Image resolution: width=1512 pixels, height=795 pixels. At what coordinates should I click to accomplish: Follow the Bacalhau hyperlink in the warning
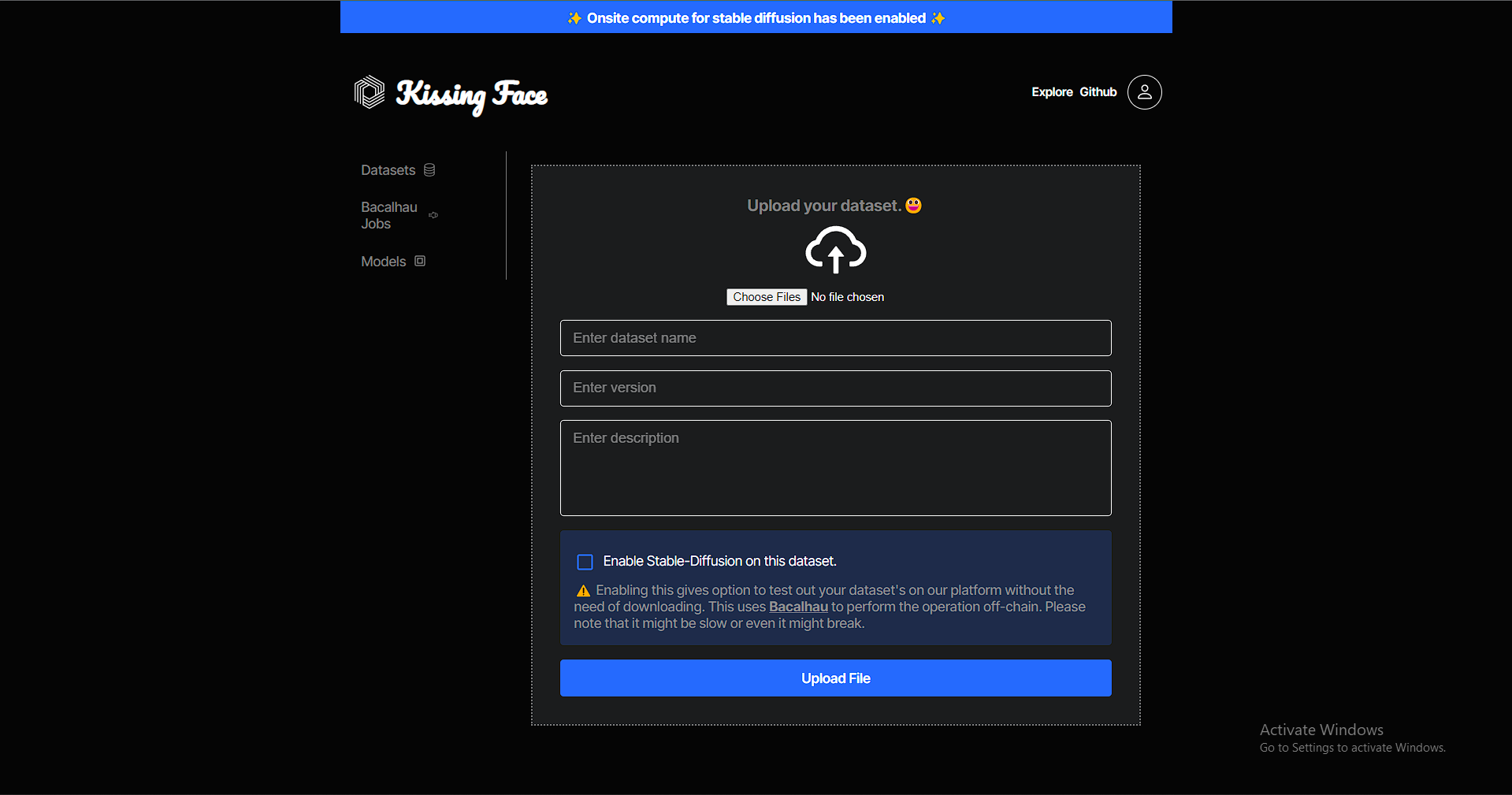(x=798, y=607)
